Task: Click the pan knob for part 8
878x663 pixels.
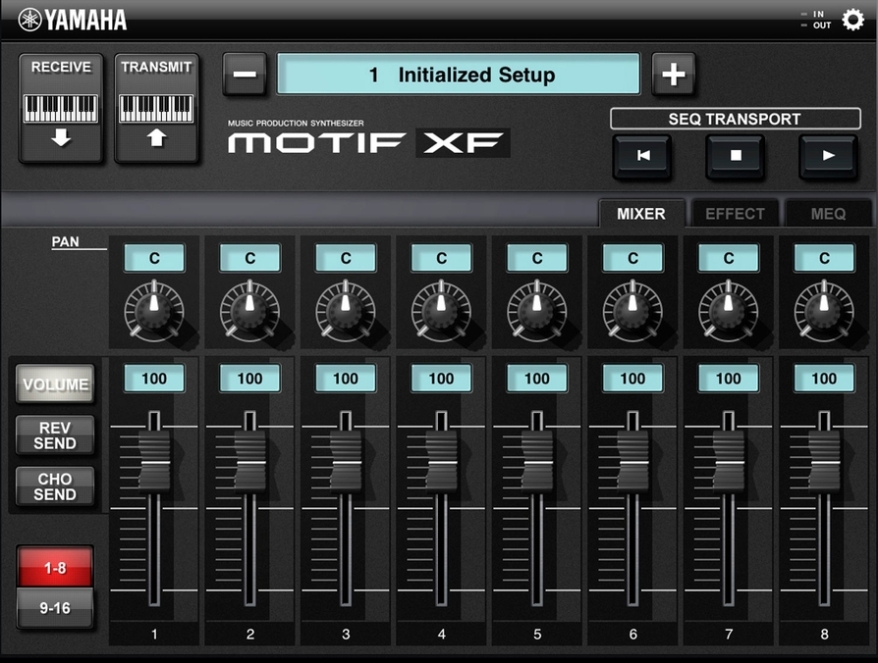Action: [824, 311]
